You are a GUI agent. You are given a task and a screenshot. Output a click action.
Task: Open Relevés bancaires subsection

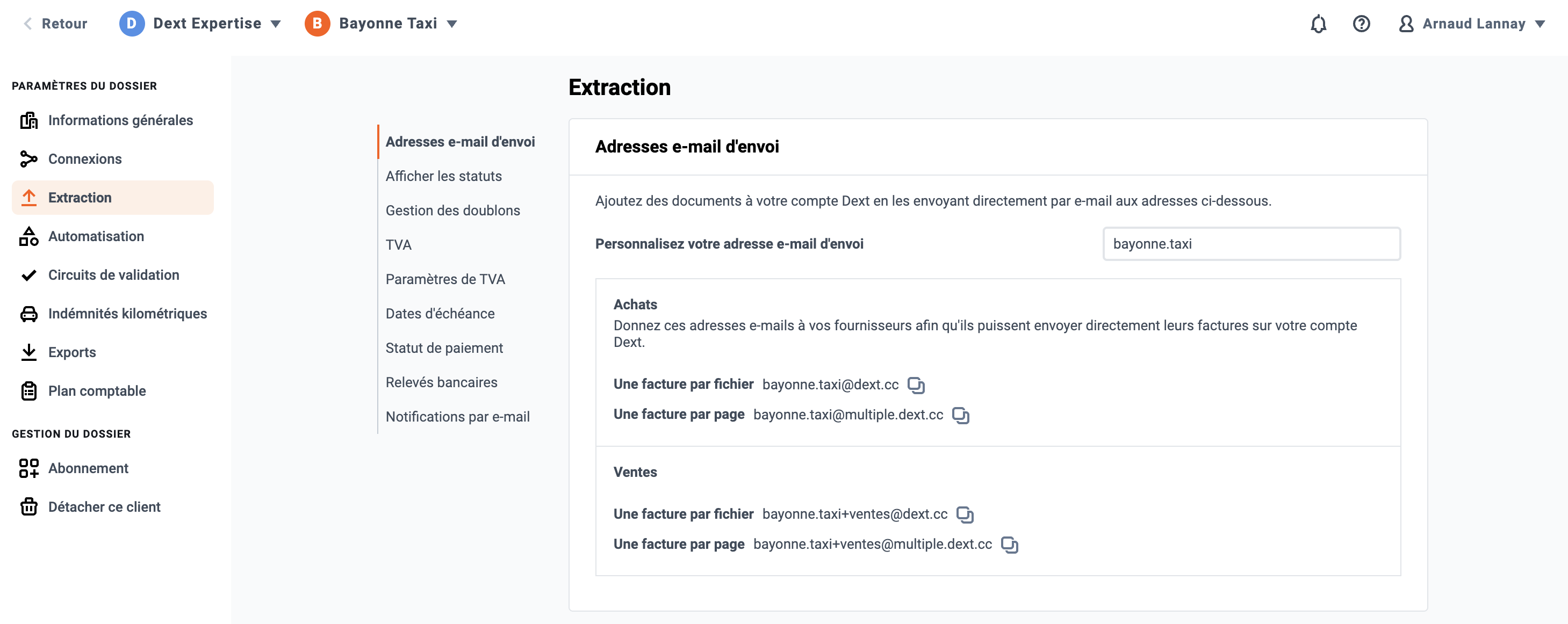point(441,382)
